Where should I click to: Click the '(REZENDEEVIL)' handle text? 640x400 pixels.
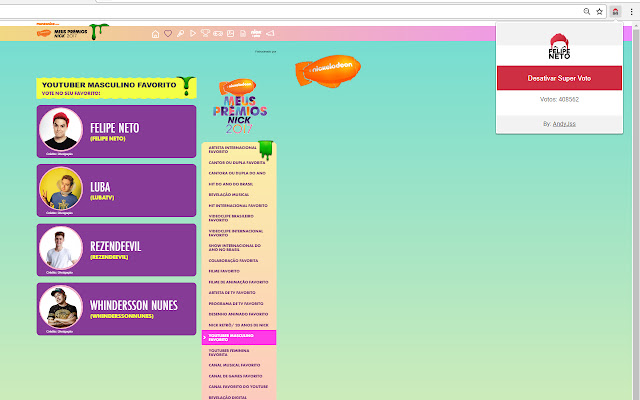[109, 257]
